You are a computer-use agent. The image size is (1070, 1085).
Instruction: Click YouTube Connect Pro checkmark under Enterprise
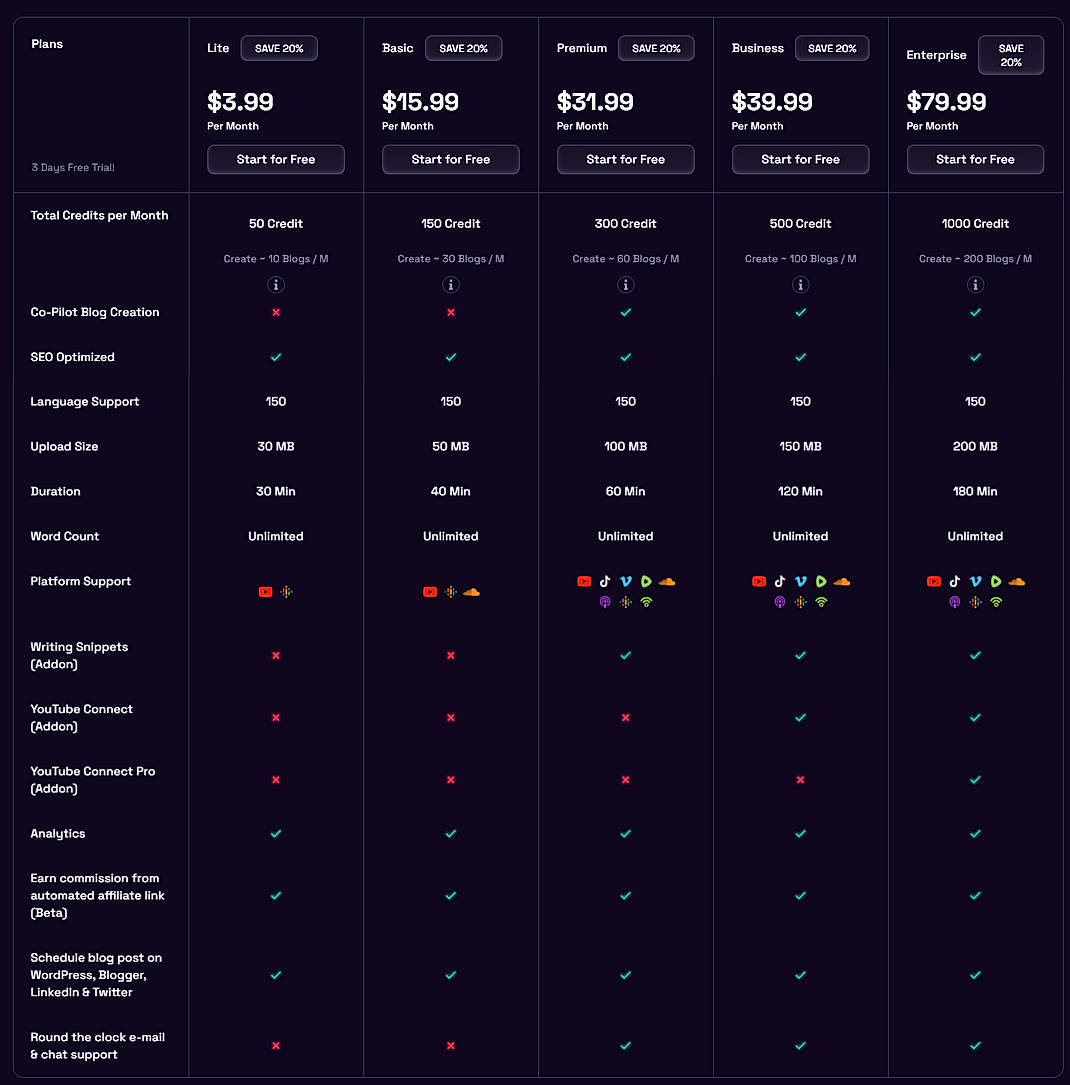(x=975, y=779)
